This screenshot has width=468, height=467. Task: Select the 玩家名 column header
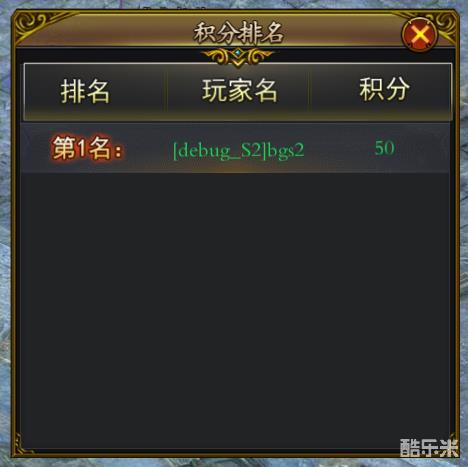click(x=240, y=90)
